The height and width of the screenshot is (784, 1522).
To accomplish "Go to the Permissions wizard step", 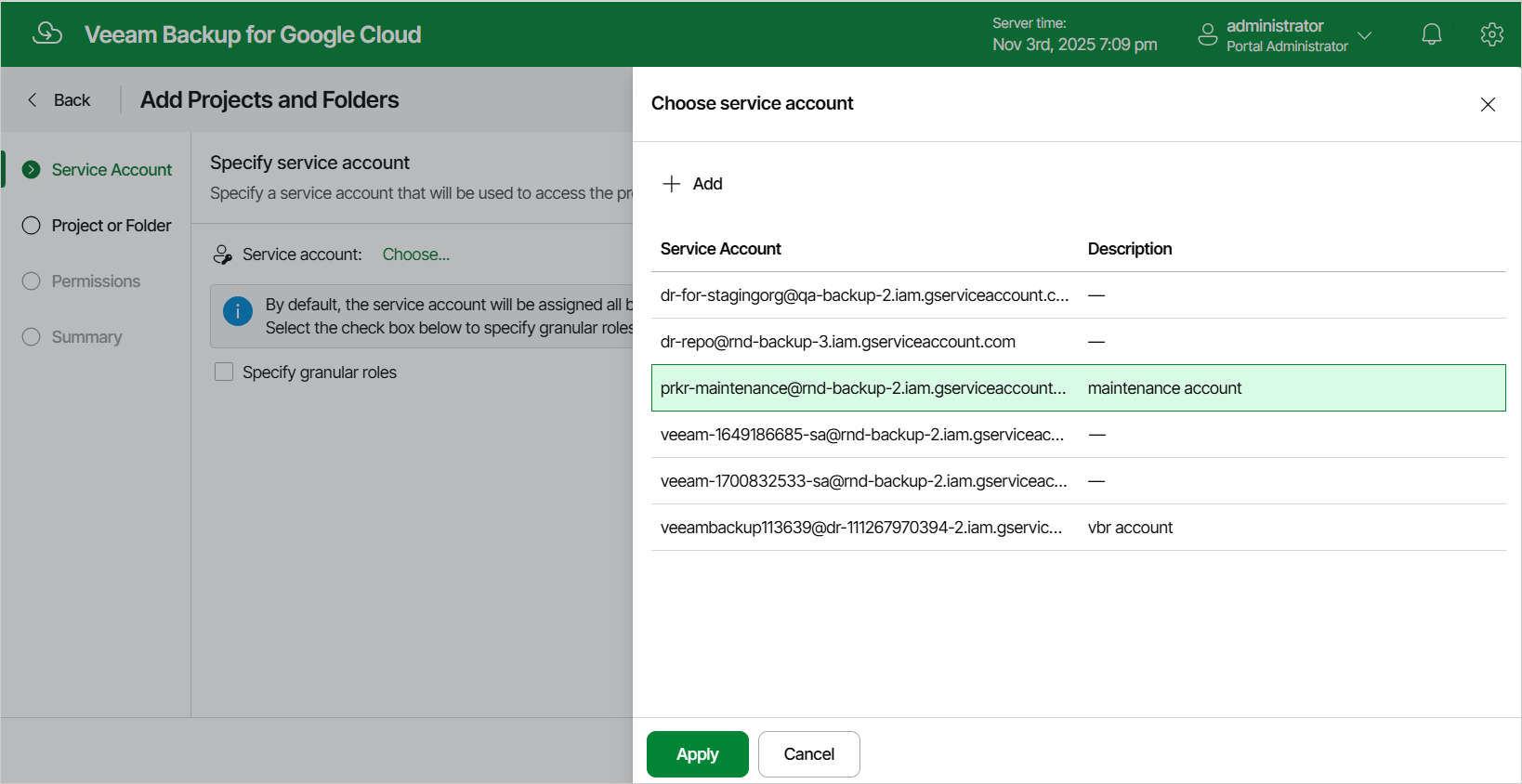I will click(x=96, y=281).
